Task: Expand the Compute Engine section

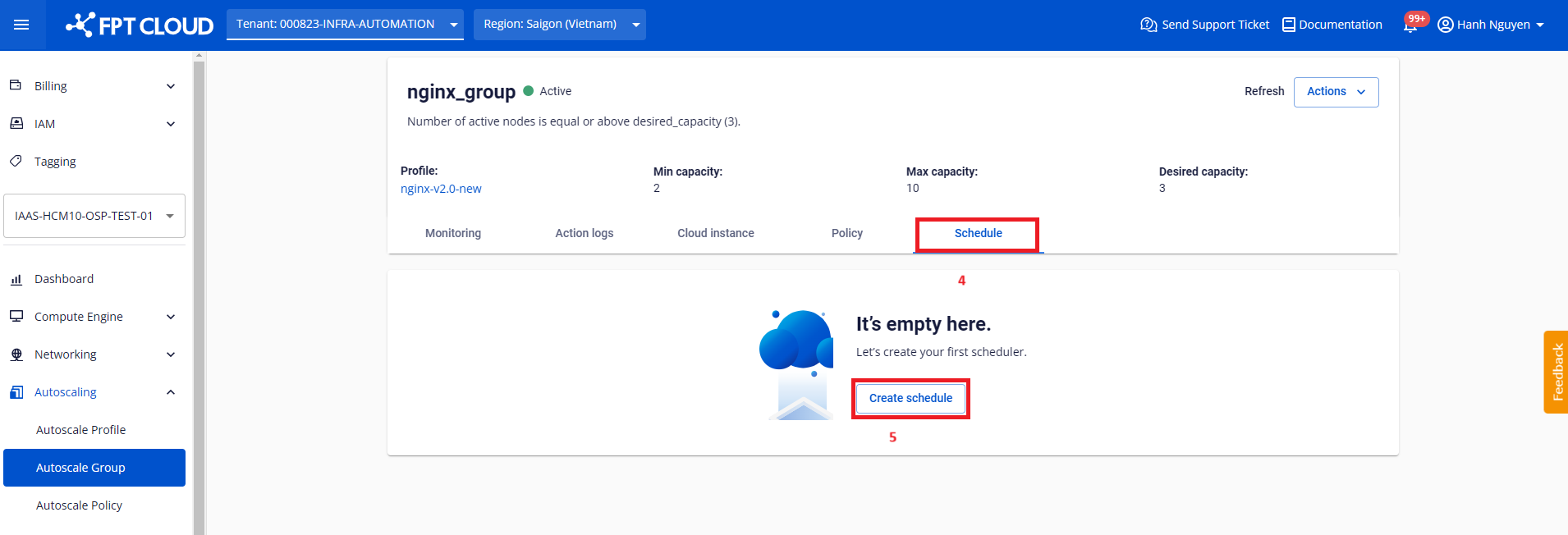Action: (171, 317)
